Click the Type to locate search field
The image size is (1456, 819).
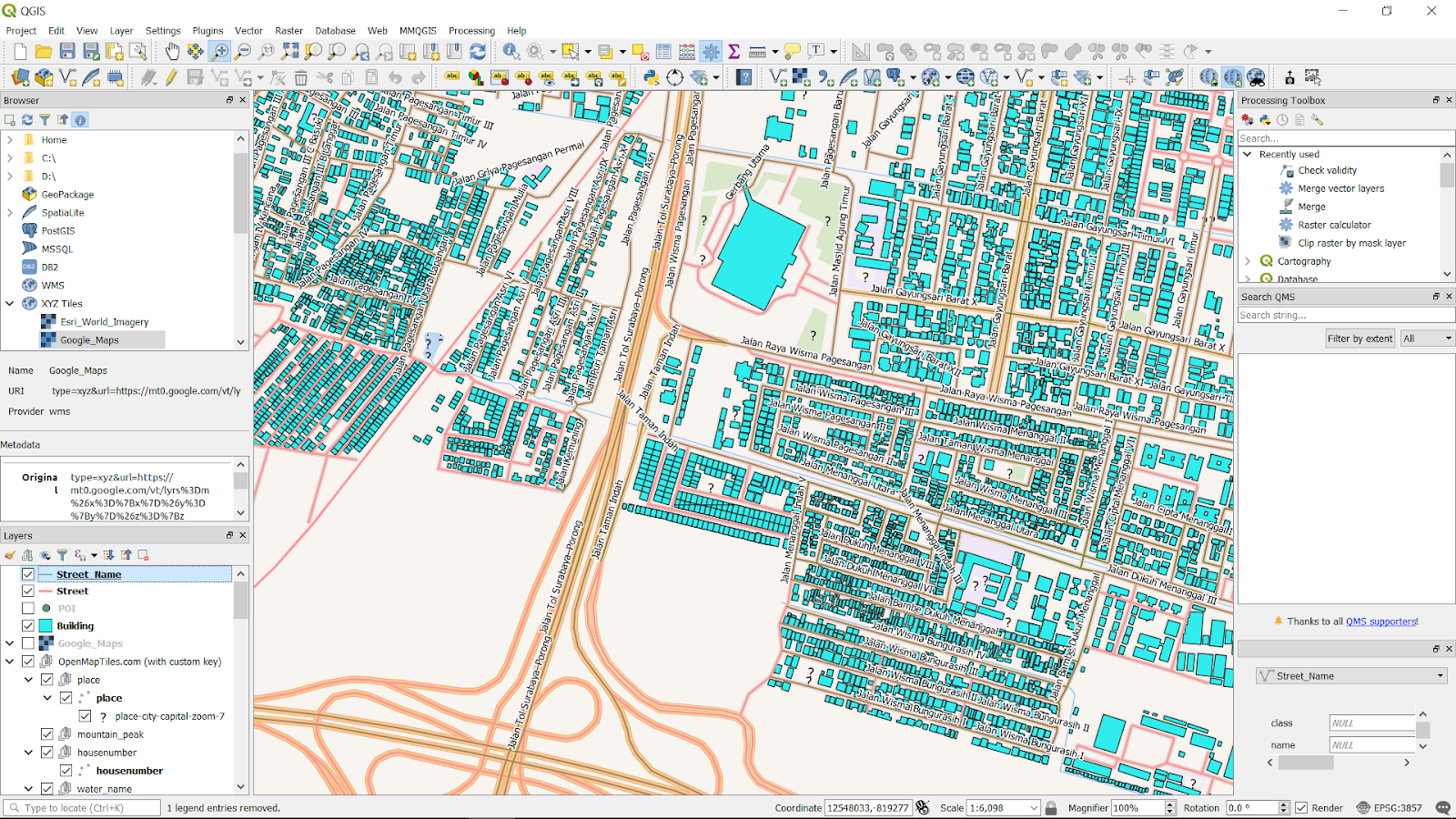click(x=82, y=807)
